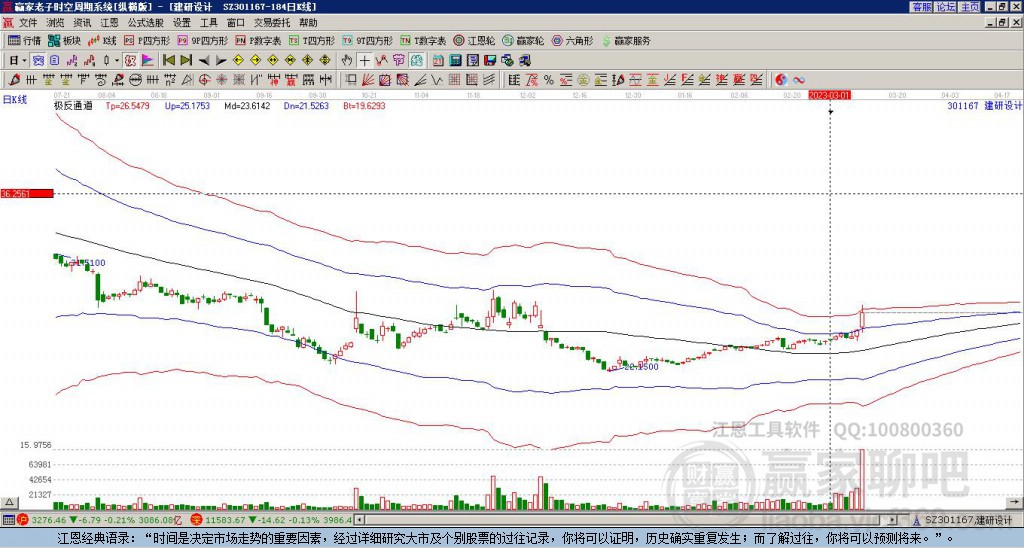Open the T四方形 tool
This screenshot has width=1024, height=548.
pyautogui.click(x=312, y=40)
